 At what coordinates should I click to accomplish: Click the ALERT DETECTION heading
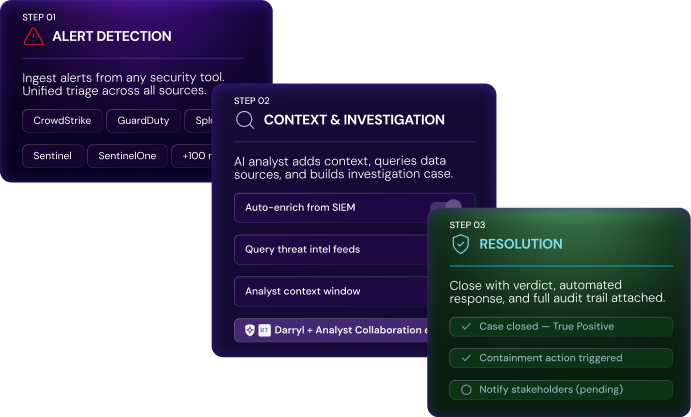click(112, 37)
